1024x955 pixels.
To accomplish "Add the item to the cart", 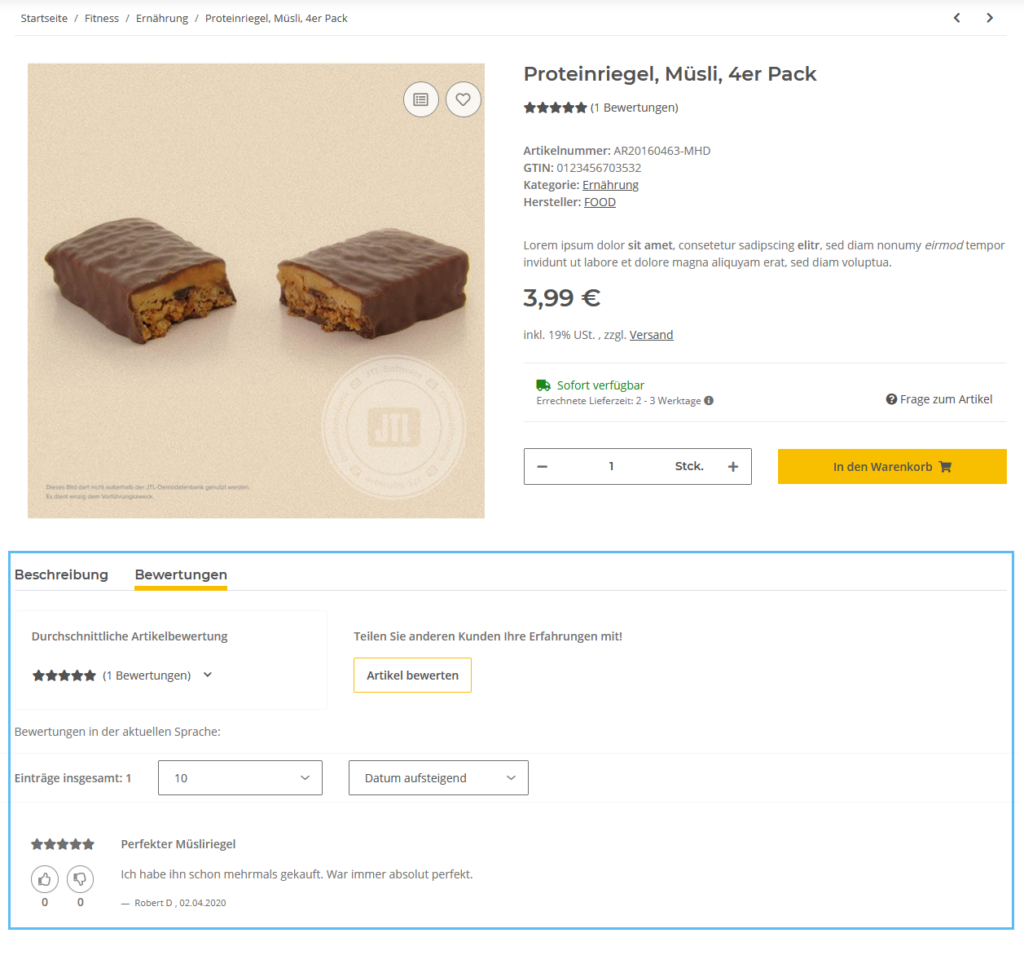I will click(891, 466).
